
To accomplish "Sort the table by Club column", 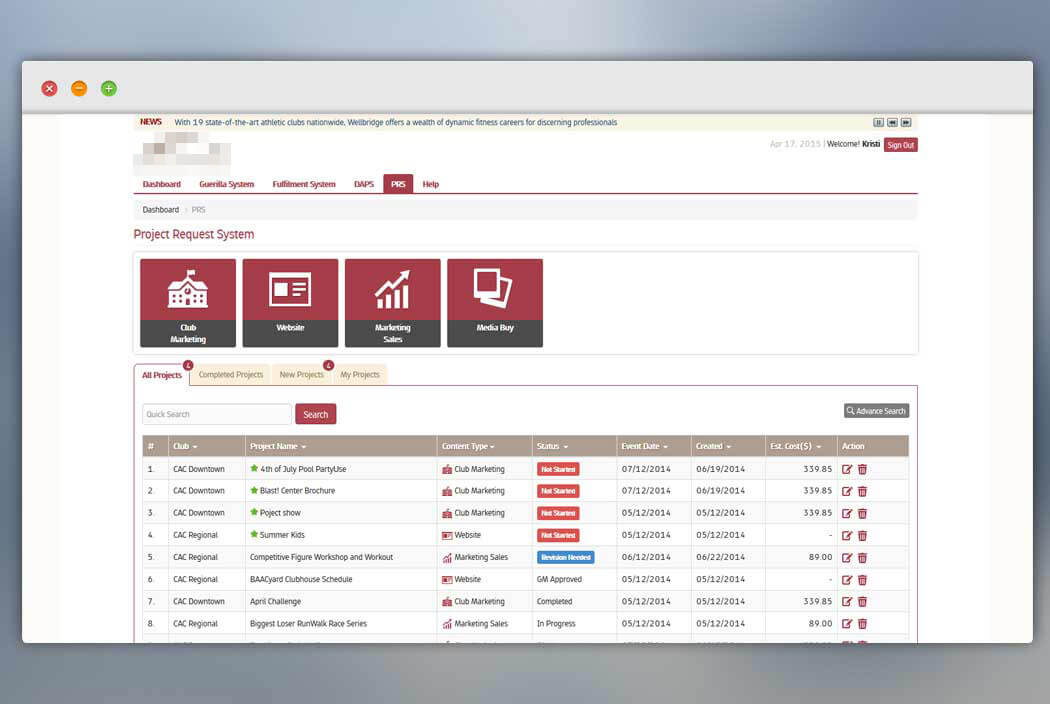I will pos(185,446).
